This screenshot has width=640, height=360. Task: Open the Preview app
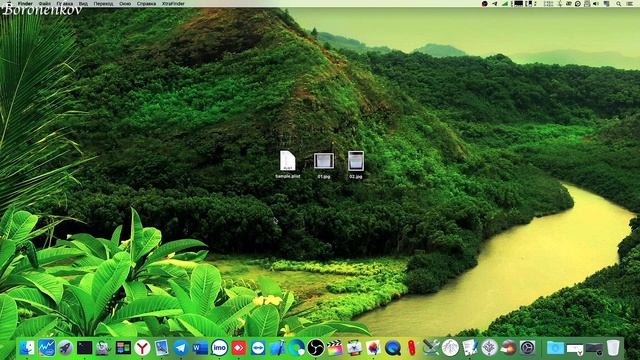(x=161, y=348)
